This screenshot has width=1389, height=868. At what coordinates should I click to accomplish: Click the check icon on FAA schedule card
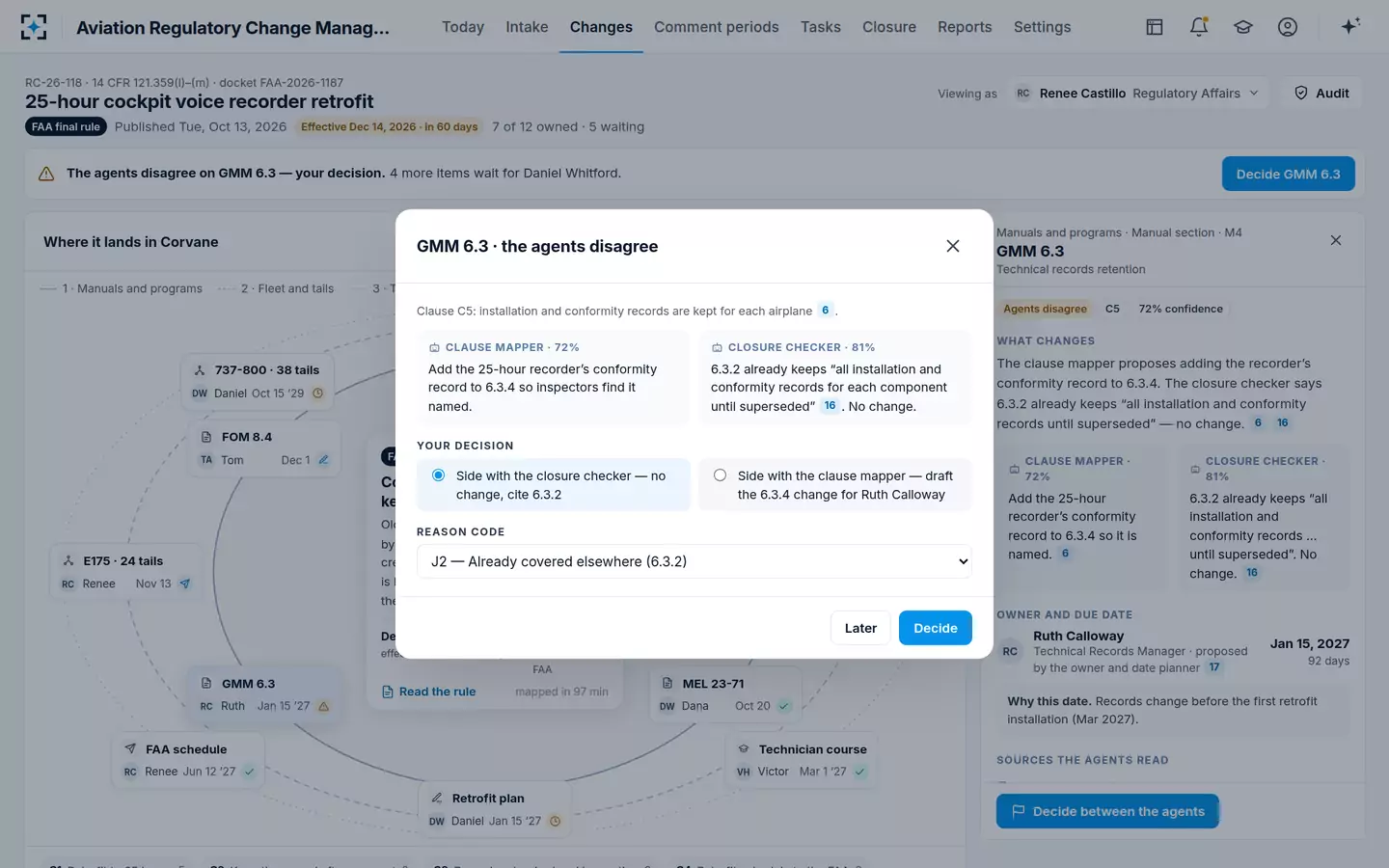(x=249, y=772)
